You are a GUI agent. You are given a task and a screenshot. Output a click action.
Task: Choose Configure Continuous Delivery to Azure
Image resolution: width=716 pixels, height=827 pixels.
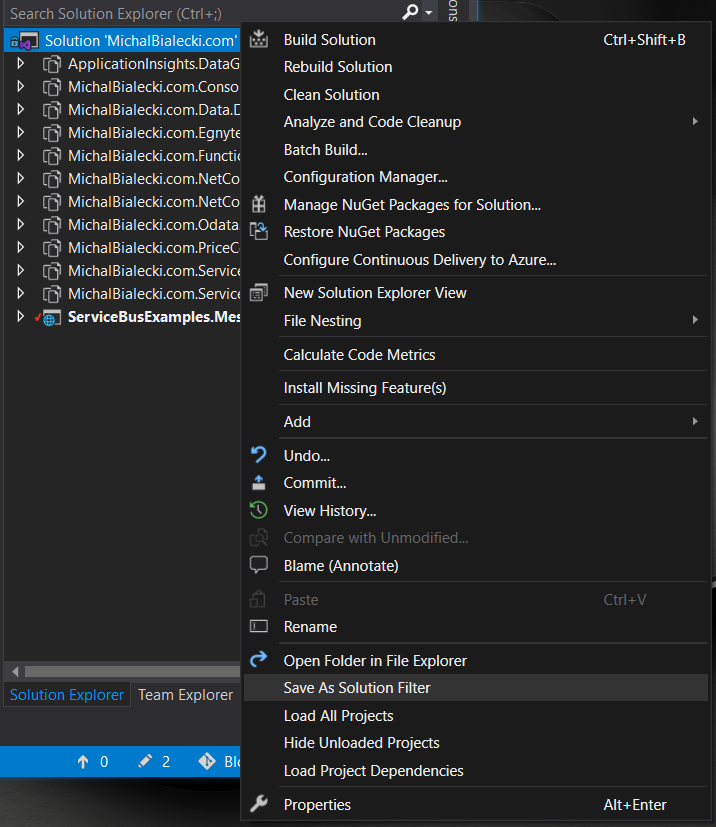[476, 259]
